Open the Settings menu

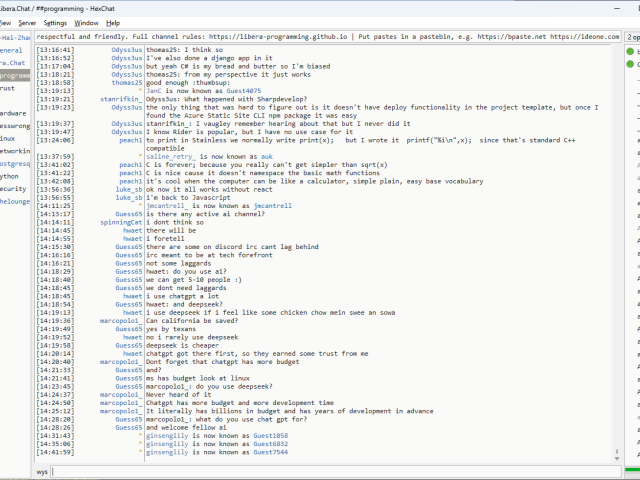coord(56,22)
